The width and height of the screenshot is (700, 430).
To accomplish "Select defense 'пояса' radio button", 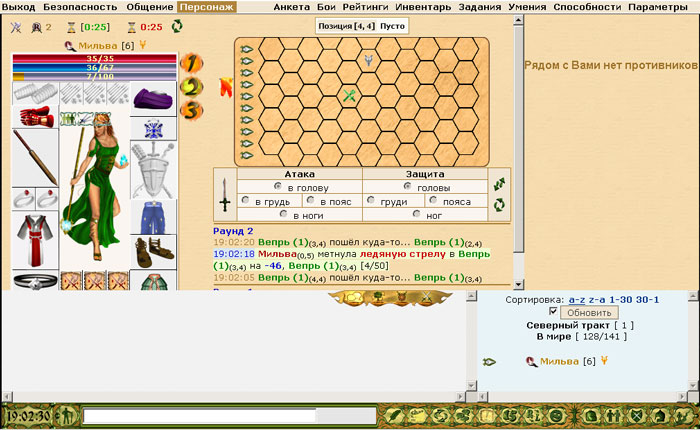I will pyautogui.click(x=433, y=200).
